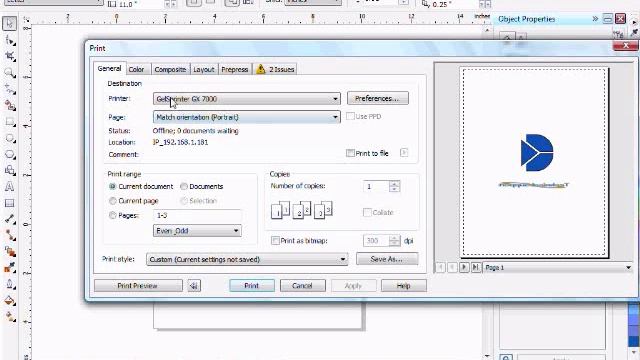Select the Connector tool

(x=10, y=236)
